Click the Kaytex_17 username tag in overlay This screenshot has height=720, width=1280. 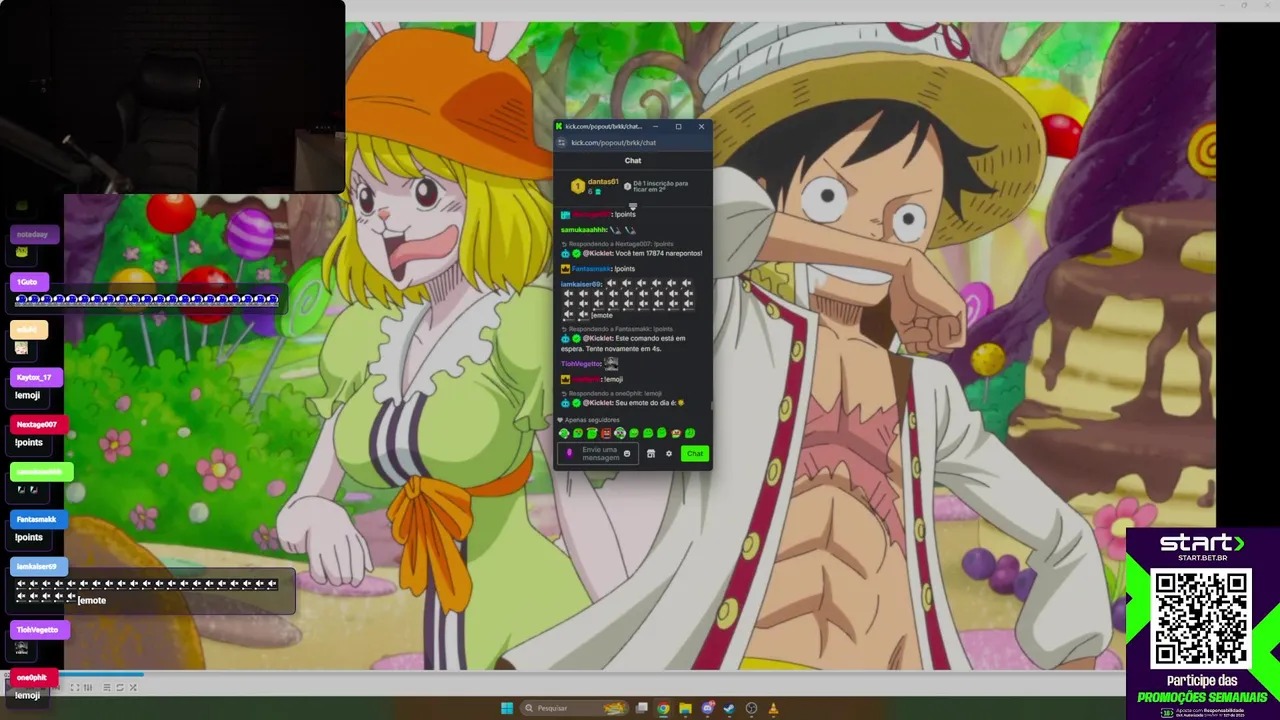36,377
